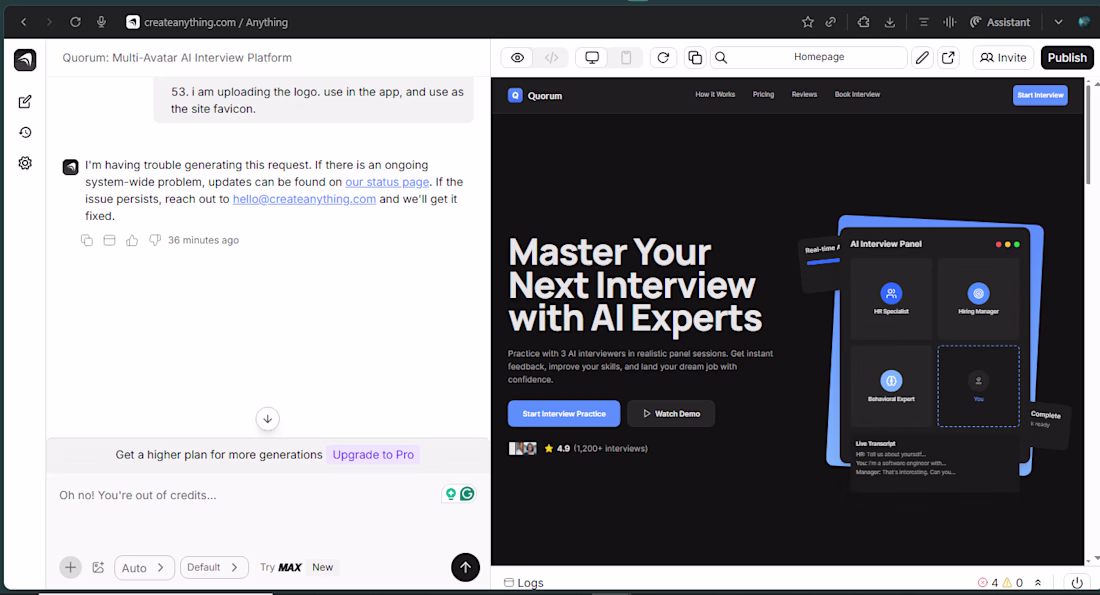The image size is (1100, 595).
Task: Click the Hiring Manager avatar card
Action: pyautogui.click(x=978, y=299)
